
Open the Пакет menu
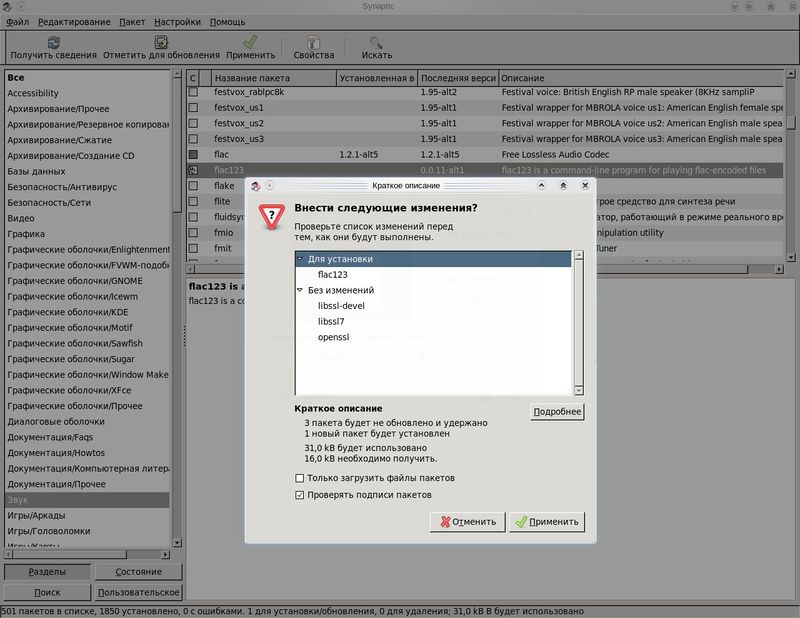pos(132,22)
